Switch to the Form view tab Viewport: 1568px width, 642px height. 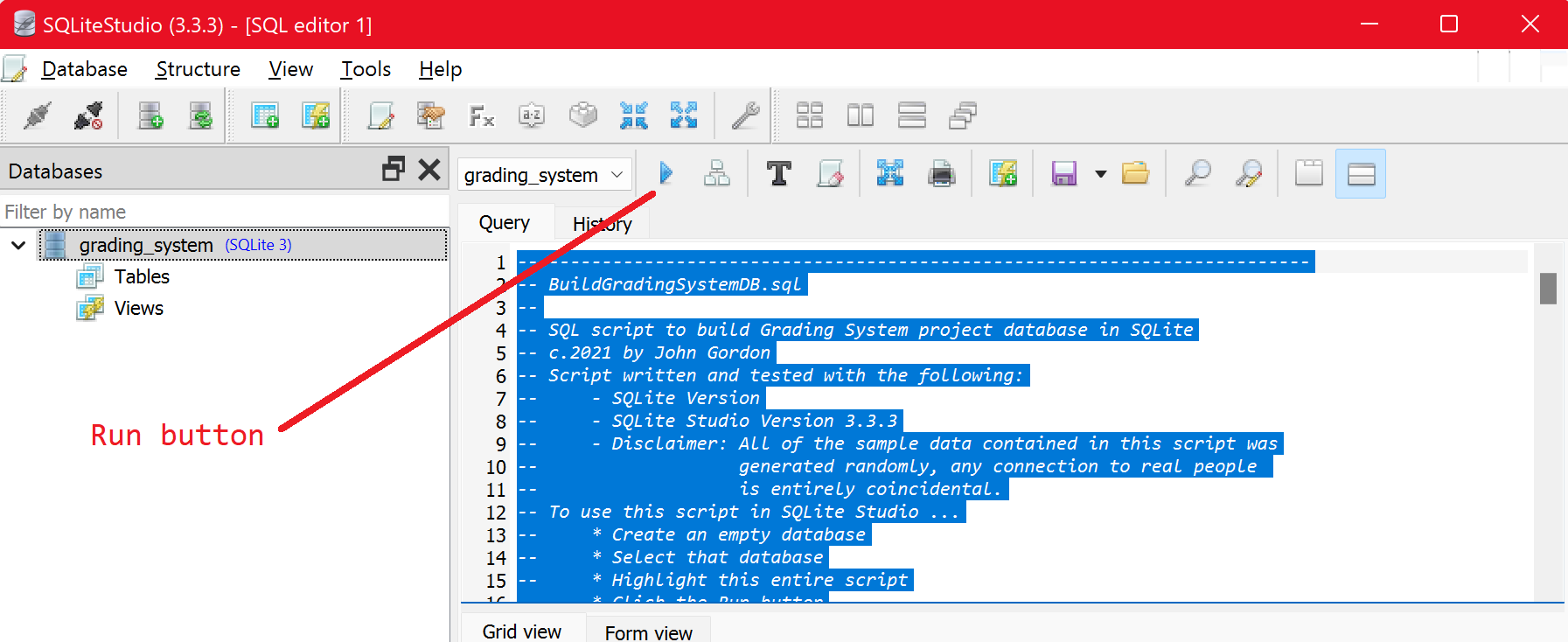[648, 632]
